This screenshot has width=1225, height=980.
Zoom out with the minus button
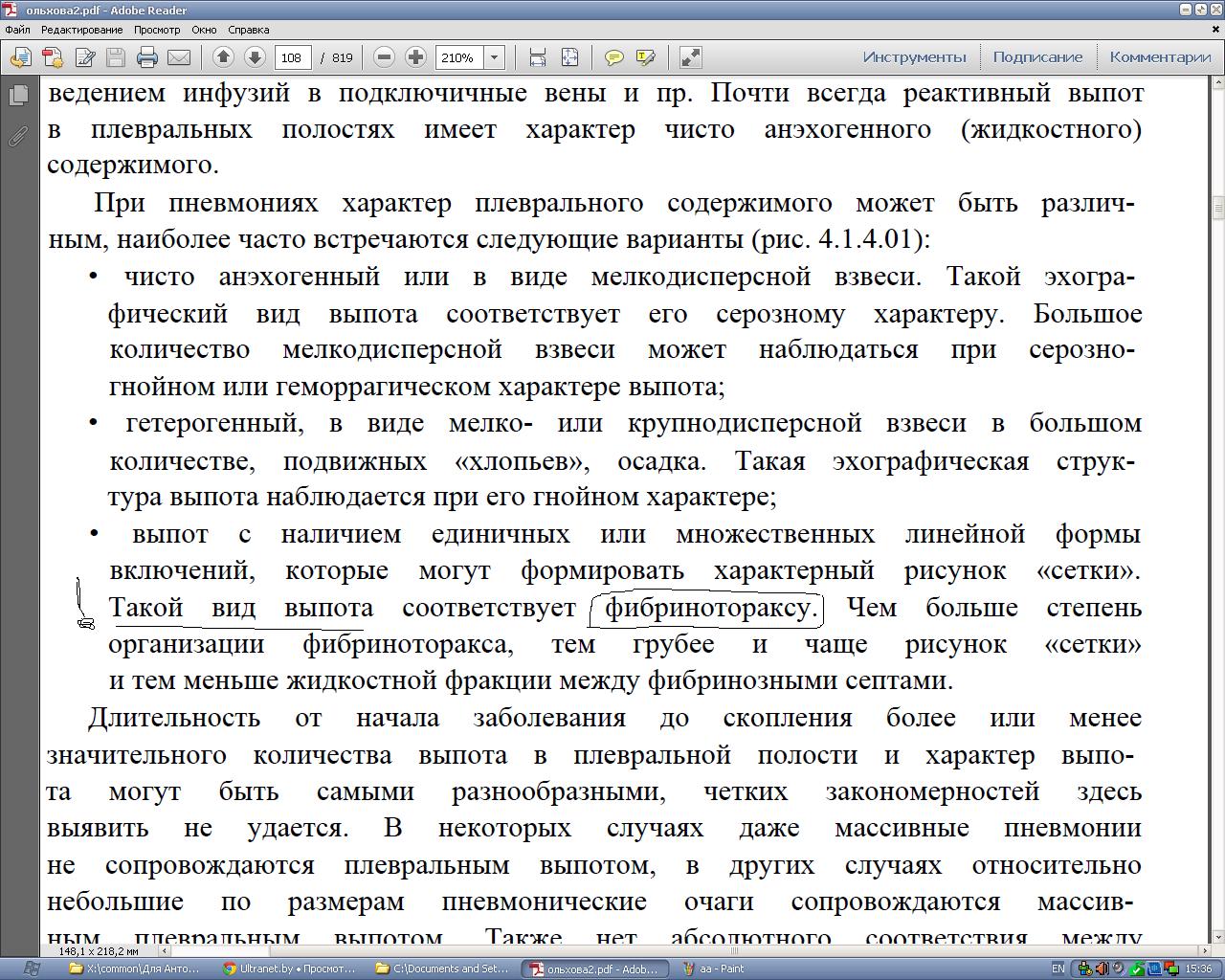tap(384, 57)
